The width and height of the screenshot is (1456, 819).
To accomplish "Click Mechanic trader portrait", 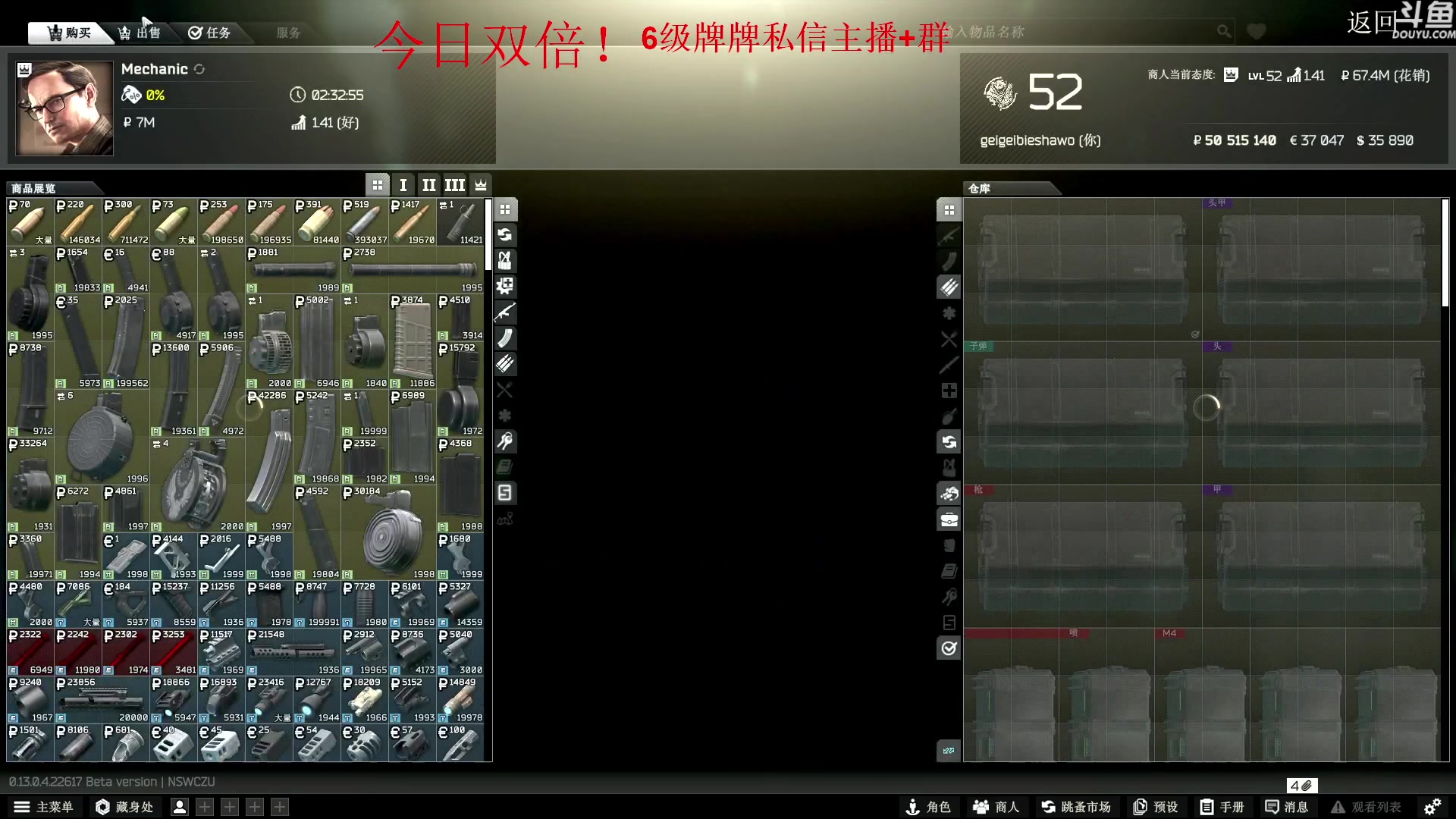I will [64, 108].
